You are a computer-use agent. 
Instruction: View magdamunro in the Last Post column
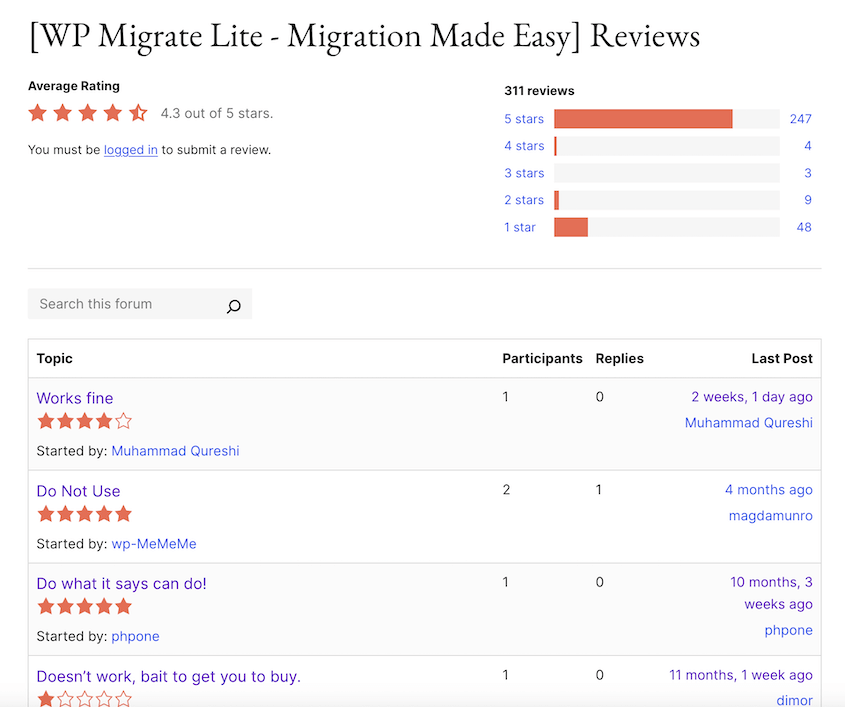click(770, 515)
